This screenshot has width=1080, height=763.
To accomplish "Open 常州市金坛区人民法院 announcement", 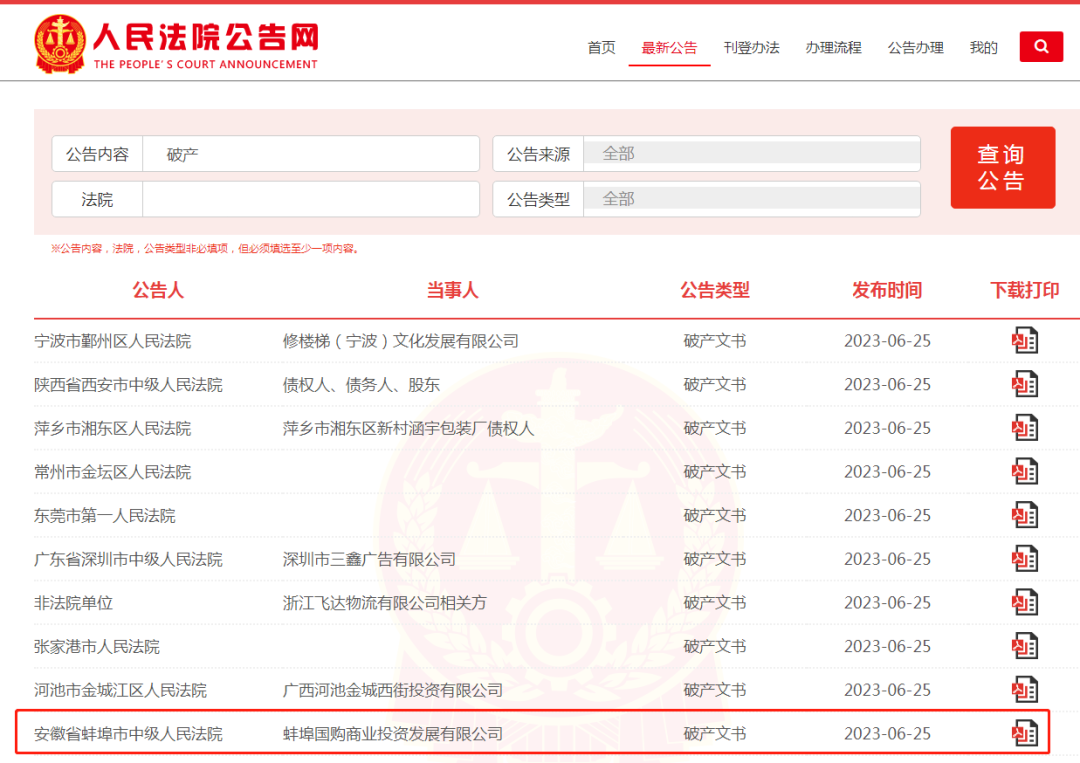I will pos(113,472).
